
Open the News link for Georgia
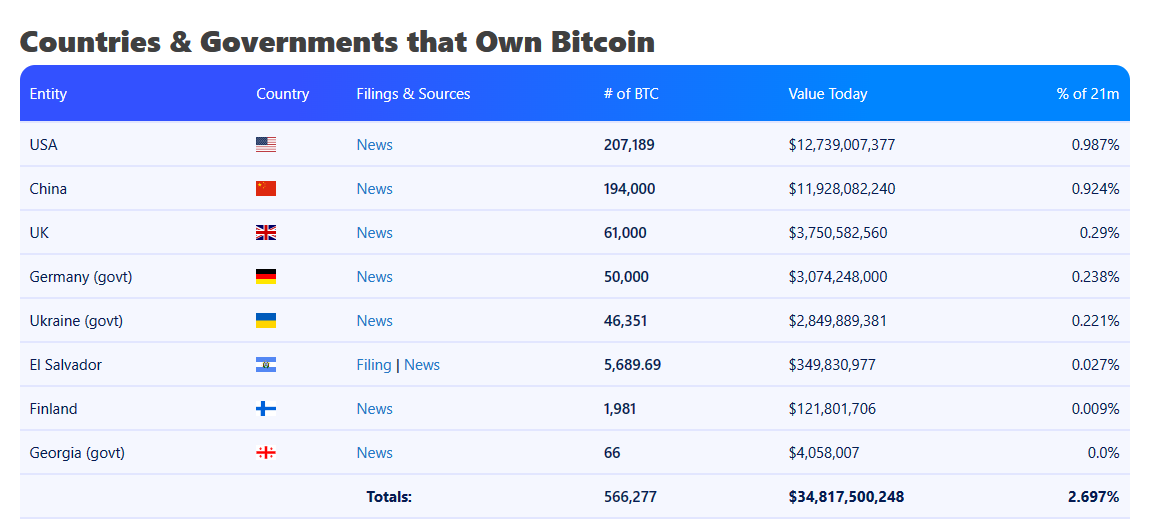click(x=374, y=453)
